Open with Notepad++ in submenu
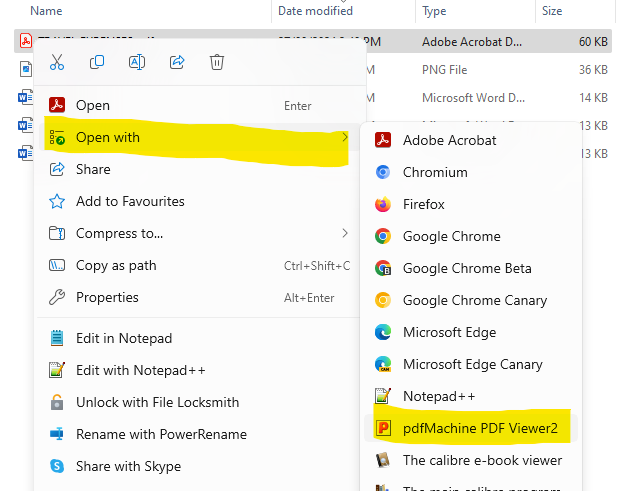630x491 pixels. pyautogui.click(x=470, y=396)
